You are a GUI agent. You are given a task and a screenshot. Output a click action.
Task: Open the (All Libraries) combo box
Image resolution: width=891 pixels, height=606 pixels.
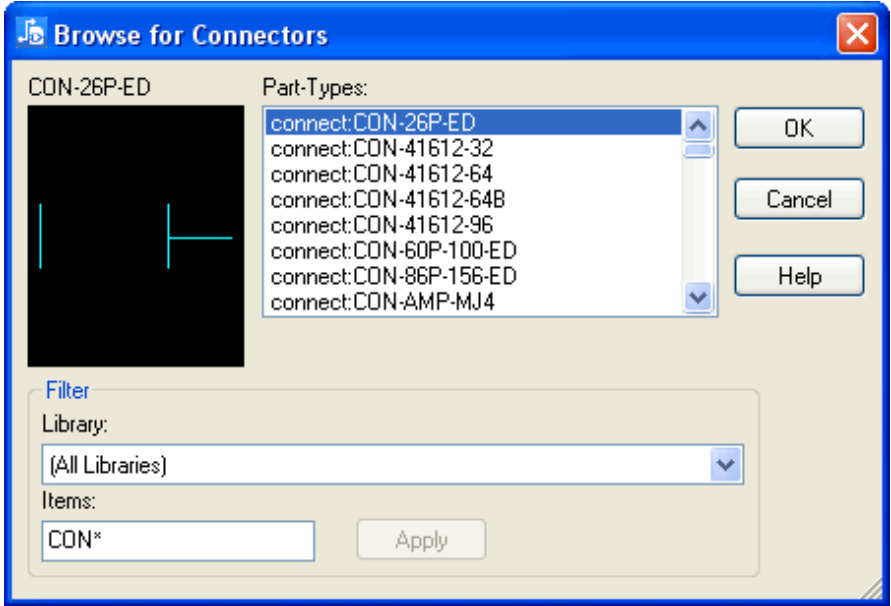tap(378, 465)
